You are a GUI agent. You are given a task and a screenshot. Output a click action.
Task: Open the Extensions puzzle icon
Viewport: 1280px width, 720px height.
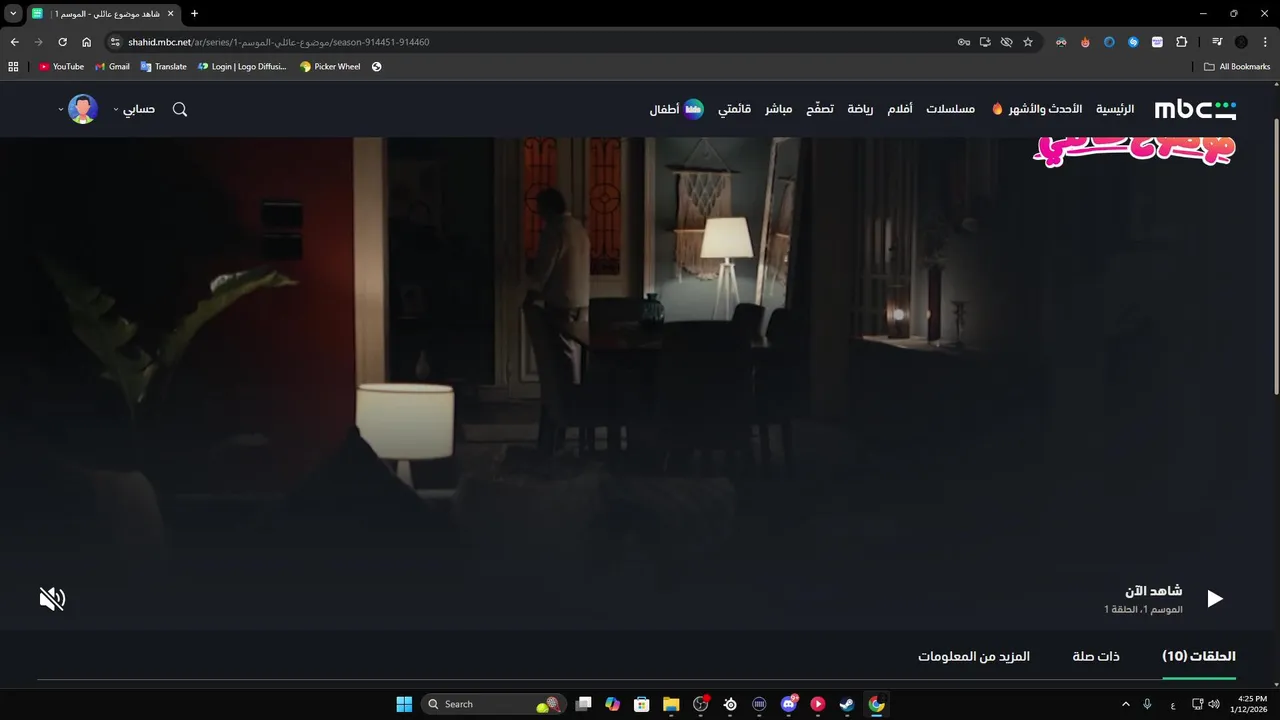click(1181, 42)
